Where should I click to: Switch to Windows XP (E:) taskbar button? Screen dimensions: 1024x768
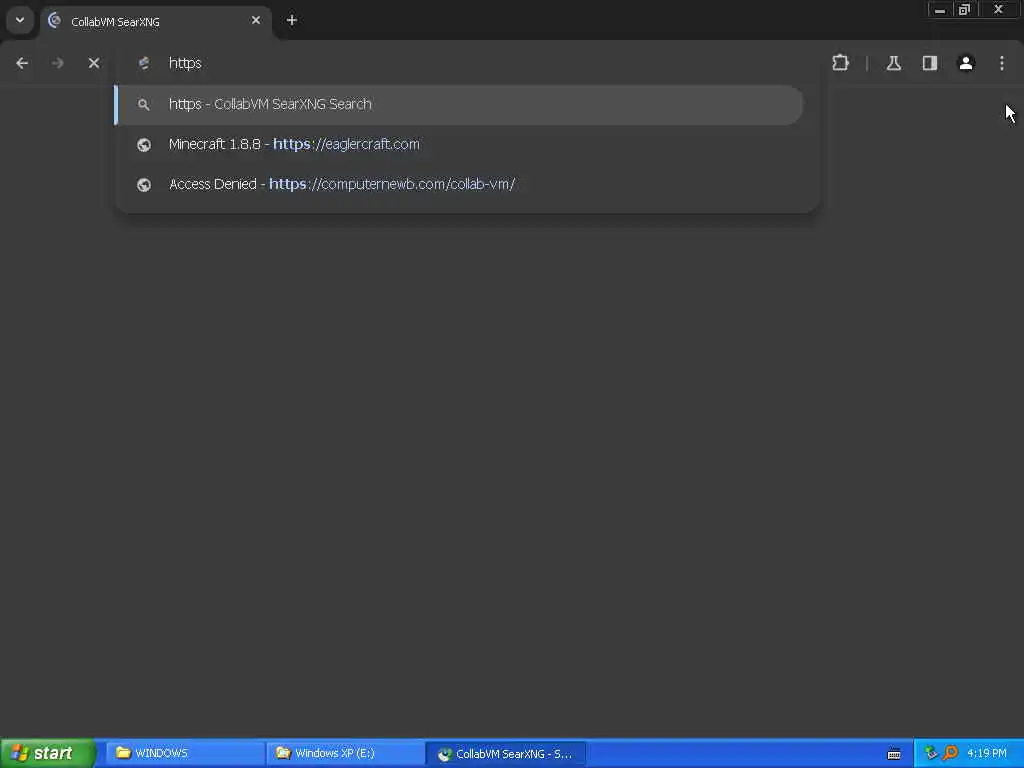point(345,754)
